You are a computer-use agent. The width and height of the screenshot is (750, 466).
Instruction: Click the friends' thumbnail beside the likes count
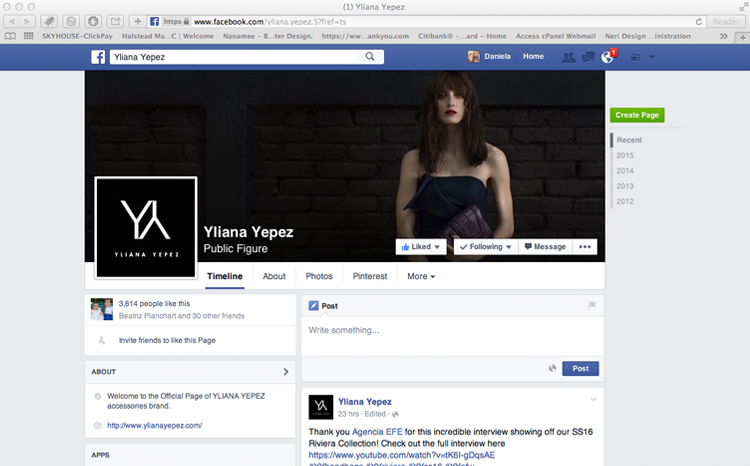(x=102, y=309)
